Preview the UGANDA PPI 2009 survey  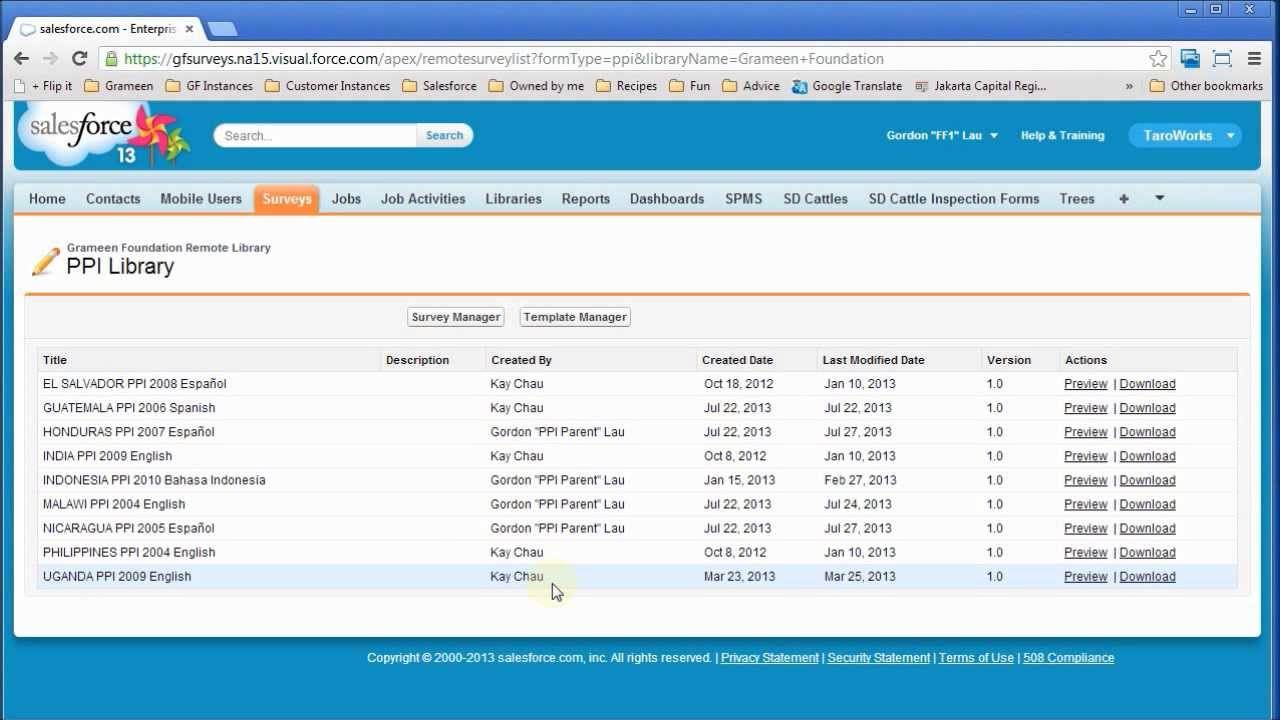point(1085,576)
